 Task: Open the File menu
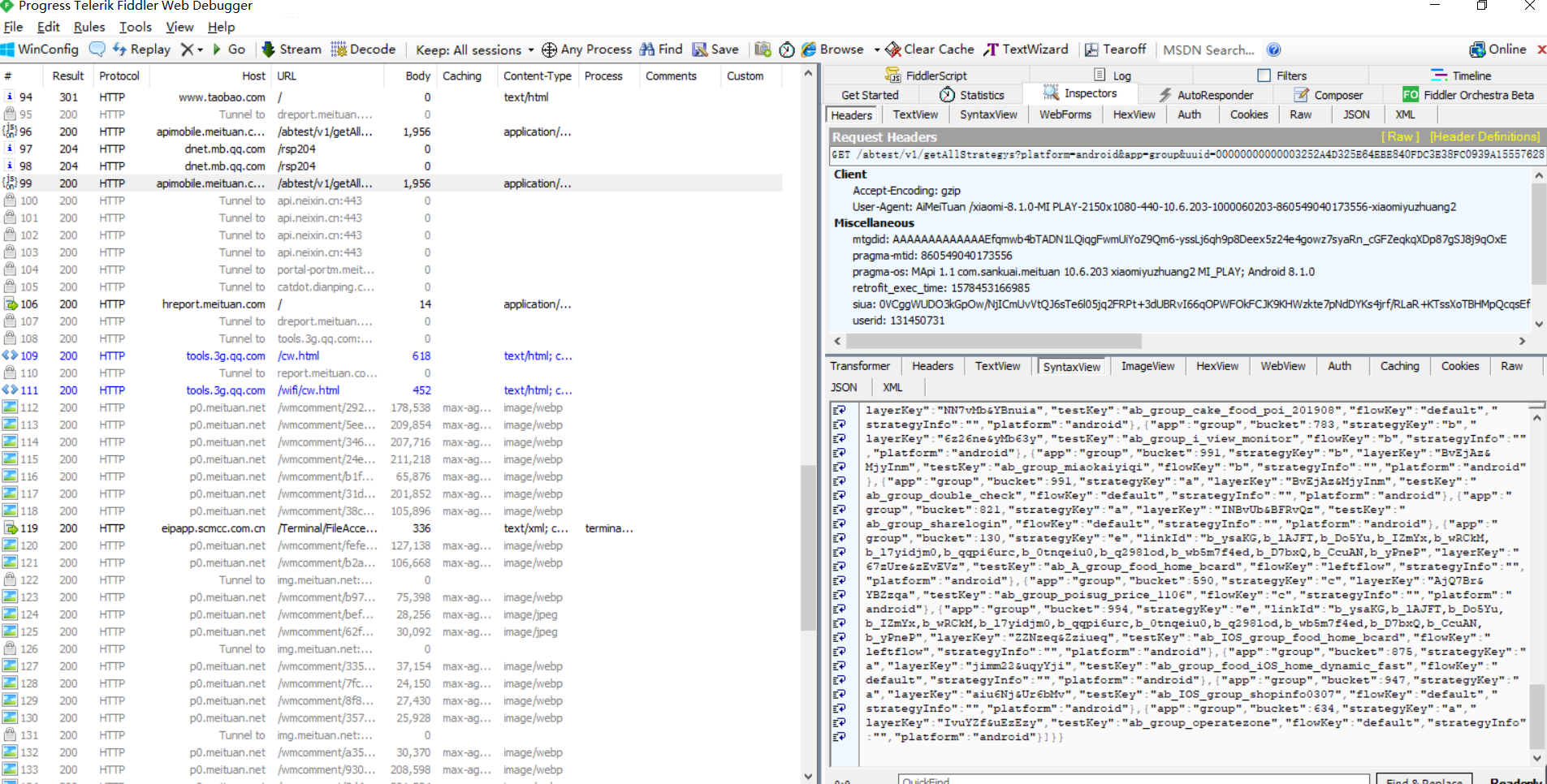(x=13, y=27)
